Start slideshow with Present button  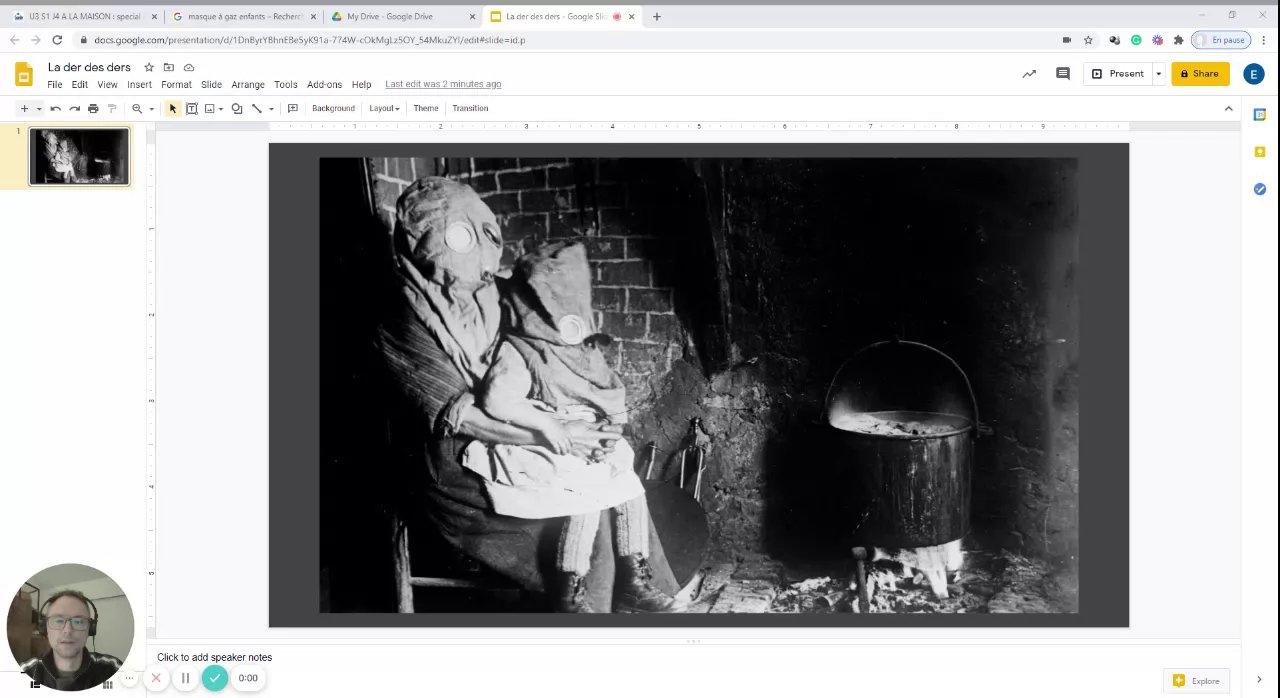tap(1118, 73)
